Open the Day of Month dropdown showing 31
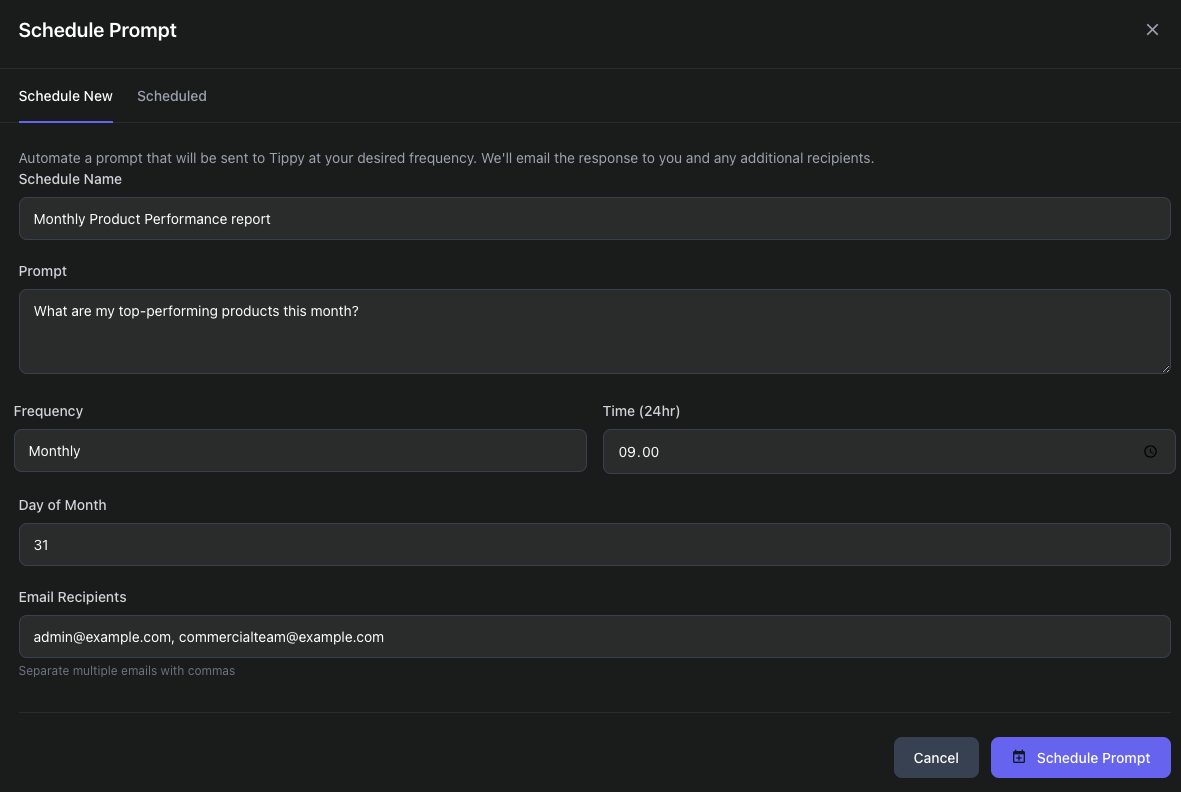The height and width of the screenshot is (792, 1181). (594, 544)
